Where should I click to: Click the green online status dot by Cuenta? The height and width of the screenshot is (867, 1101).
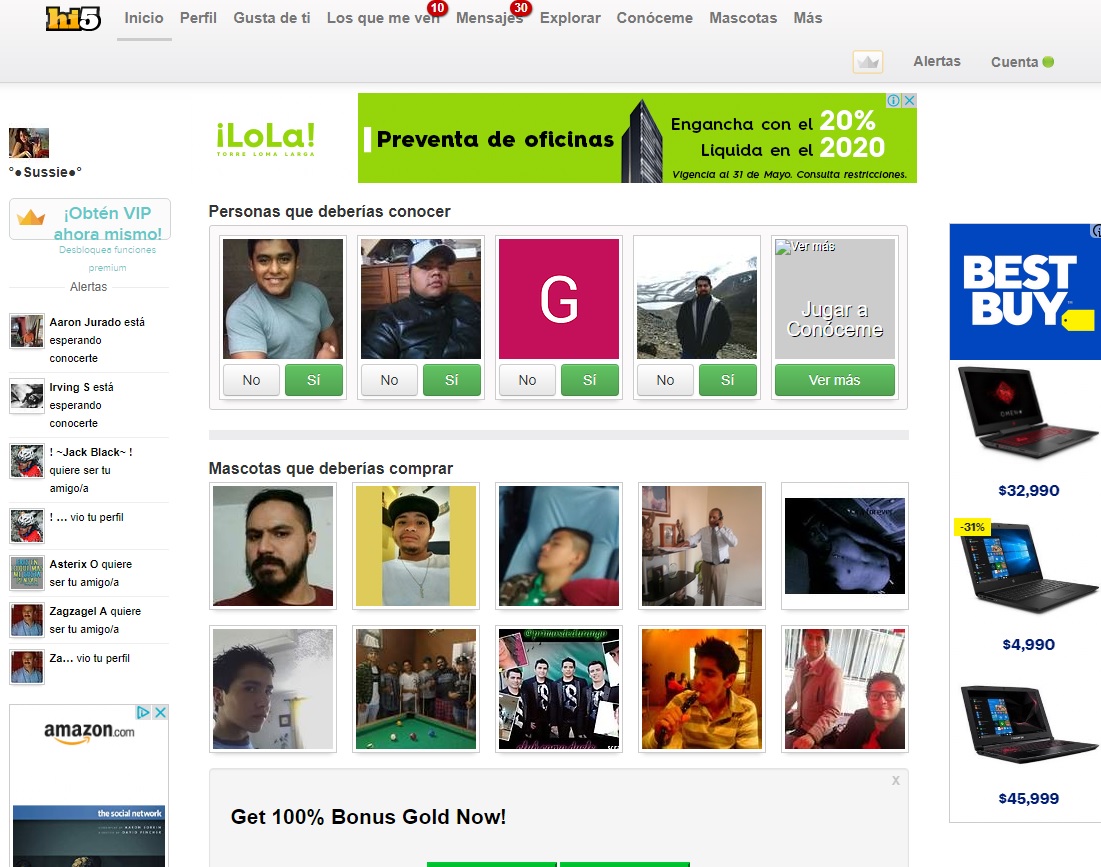pyautogui.click(x=1048, y=62)
